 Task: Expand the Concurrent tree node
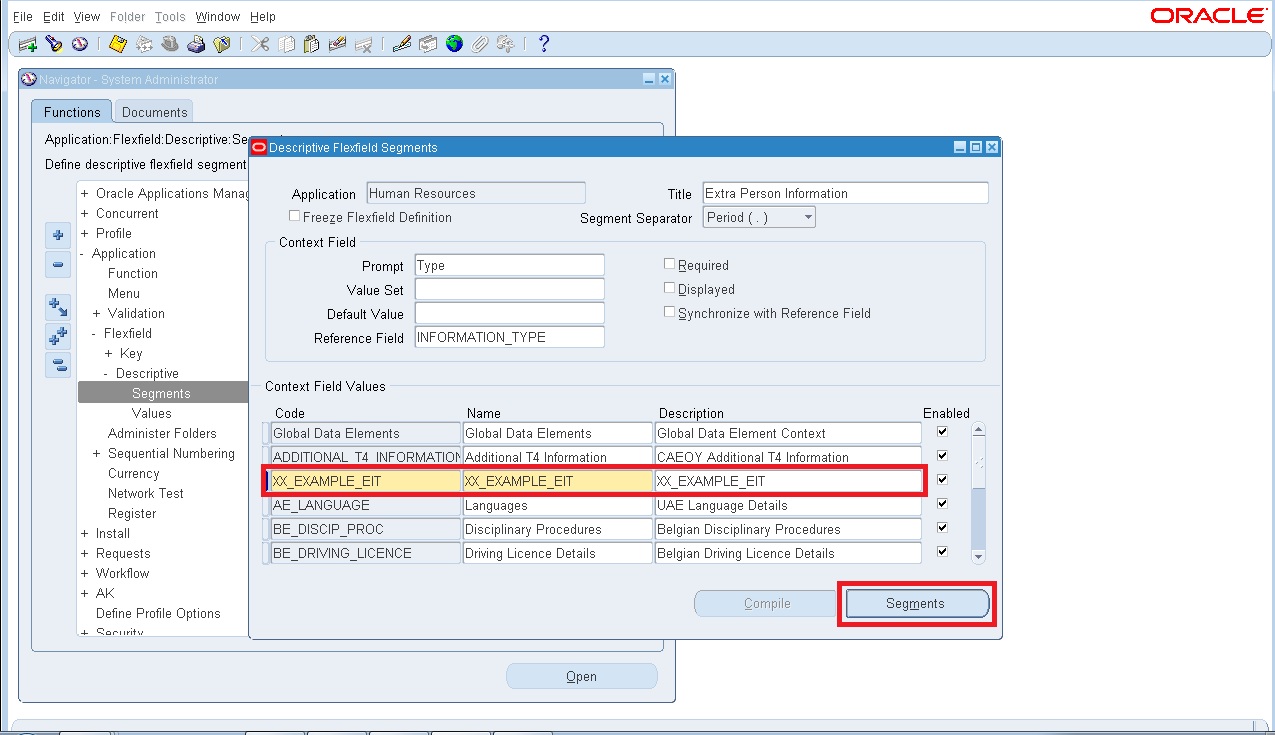click(x=85, y=213)
